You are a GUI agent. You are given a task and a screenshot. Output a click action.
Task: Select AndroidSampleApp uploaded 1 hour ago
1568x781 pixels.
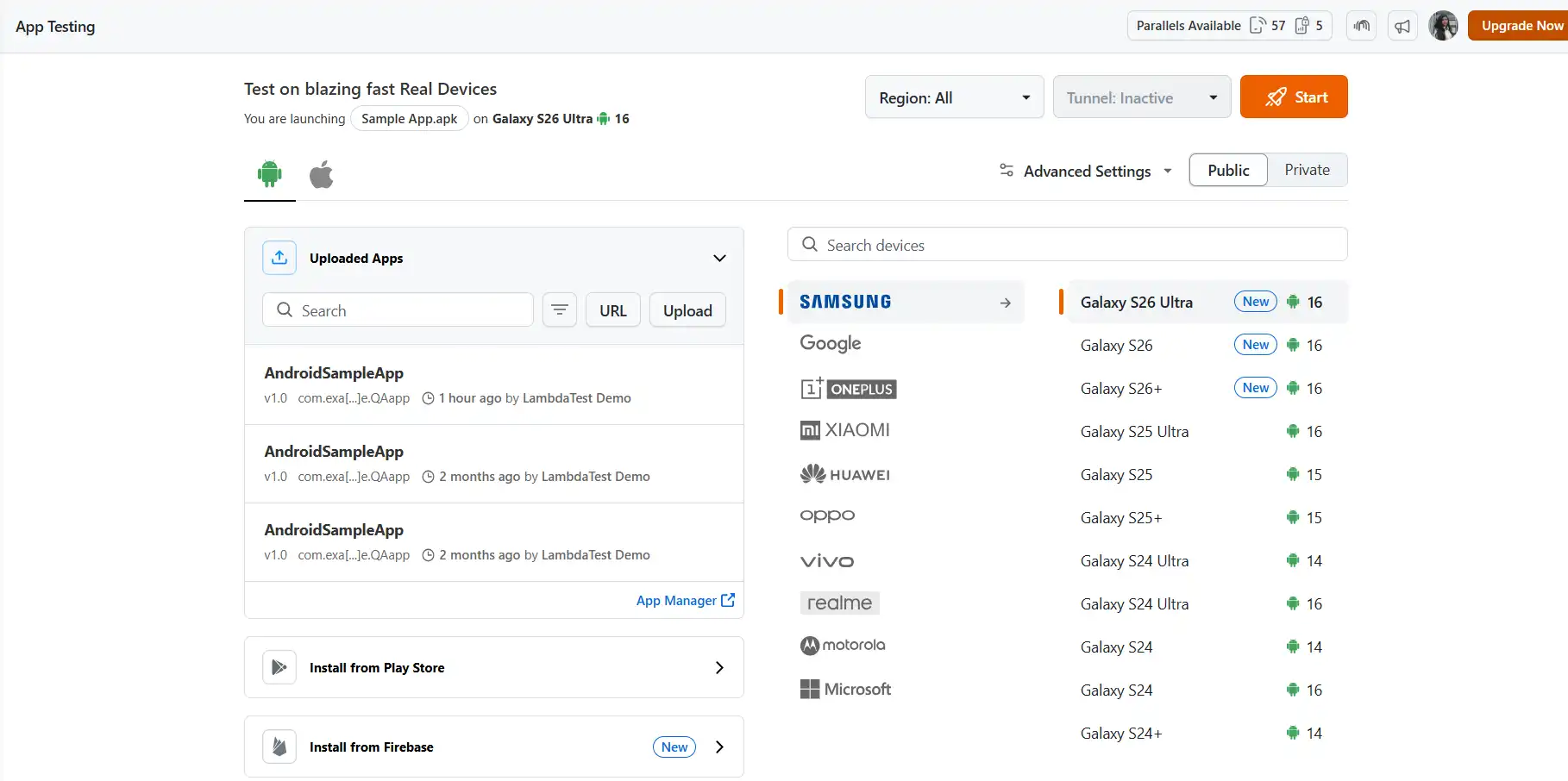coord(494,384)
